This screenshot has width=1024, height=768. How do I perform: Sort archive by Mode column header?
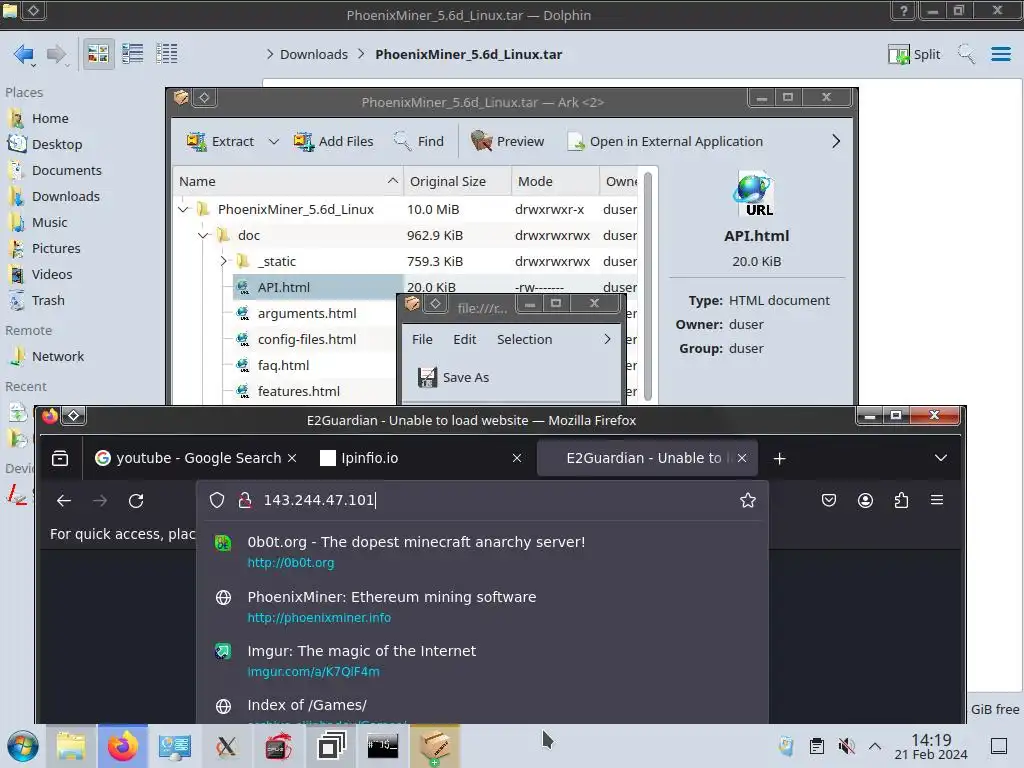tap(555, 182)
